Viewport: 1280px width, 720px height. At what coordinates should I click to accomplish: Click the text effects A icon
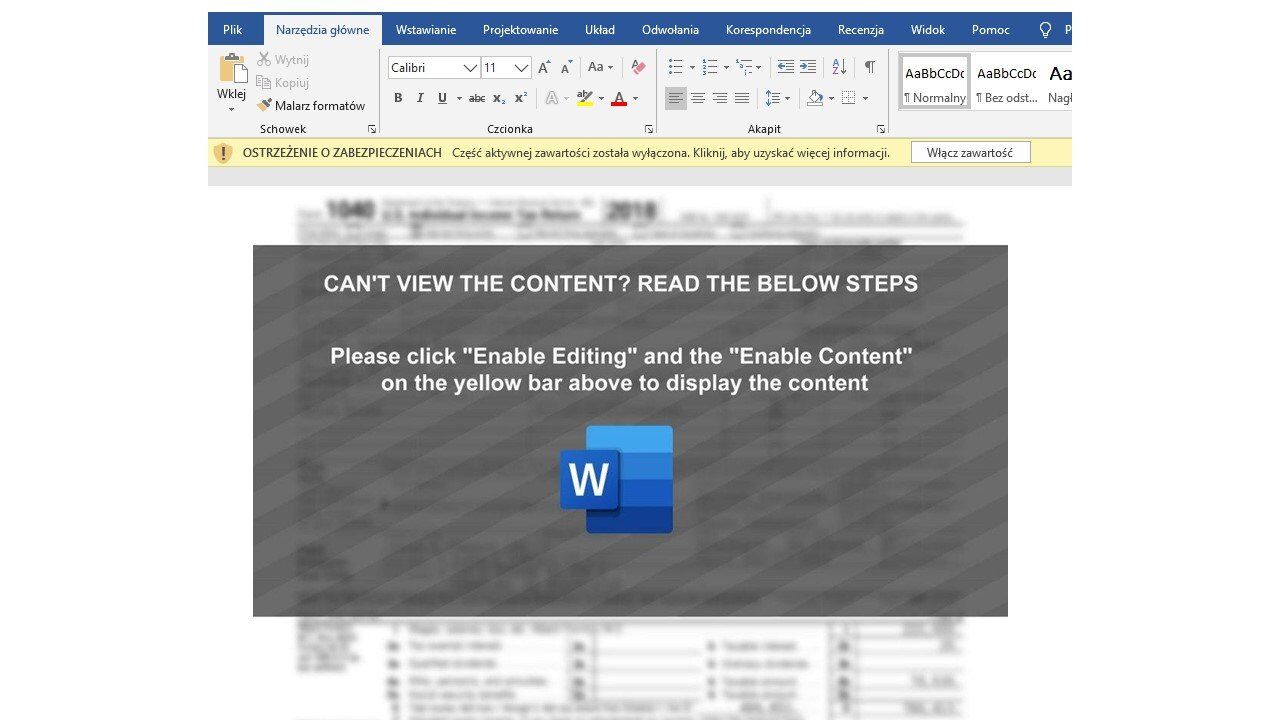click(551, 98)
